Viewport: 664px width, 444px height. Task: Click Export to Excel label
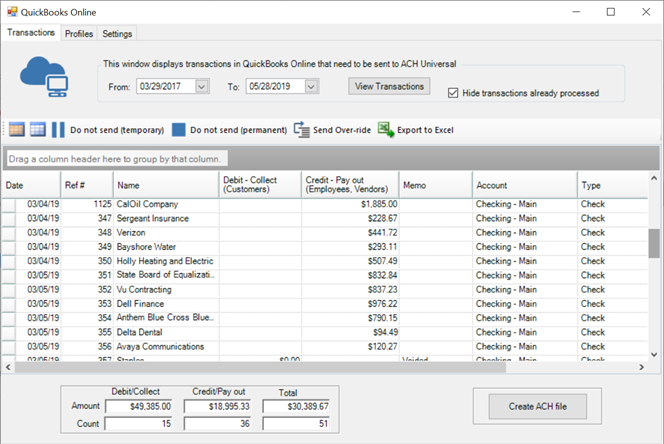425,130
